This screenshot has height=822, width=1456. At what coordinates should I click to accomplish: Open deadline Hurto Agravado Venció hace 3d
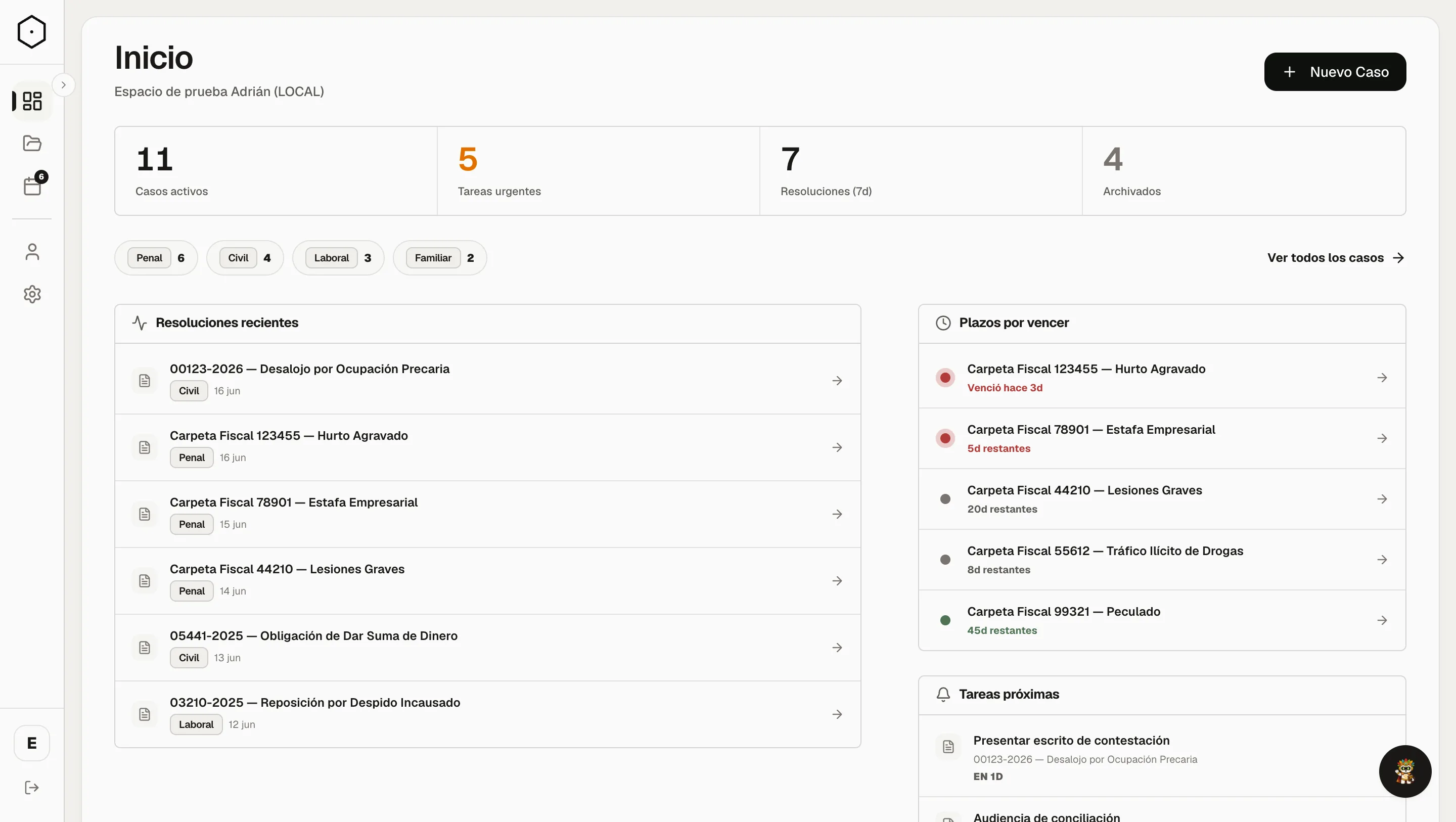(1162, 377)
